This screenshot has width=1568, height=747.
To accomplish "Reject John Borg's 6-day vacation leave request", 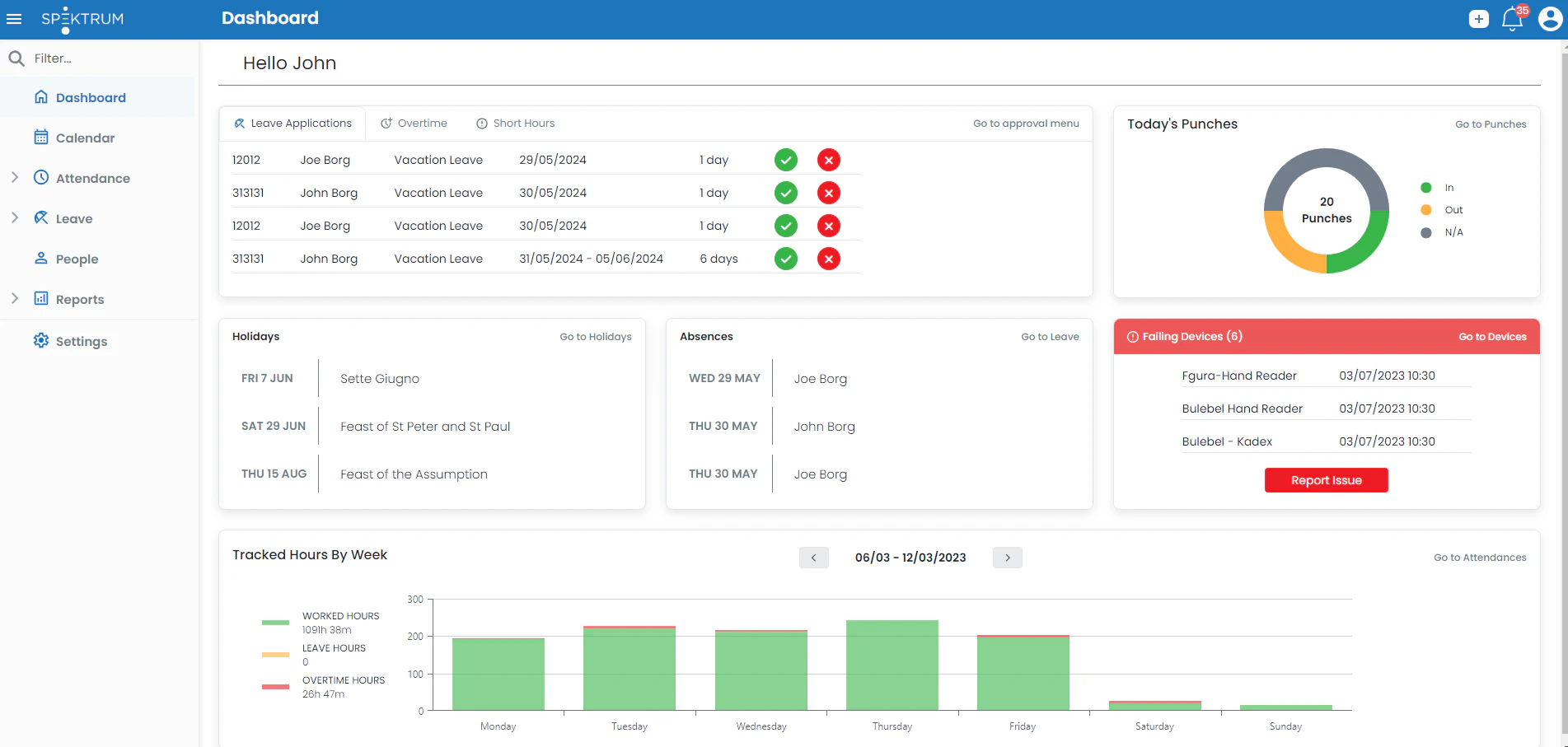I will (829, 258).
